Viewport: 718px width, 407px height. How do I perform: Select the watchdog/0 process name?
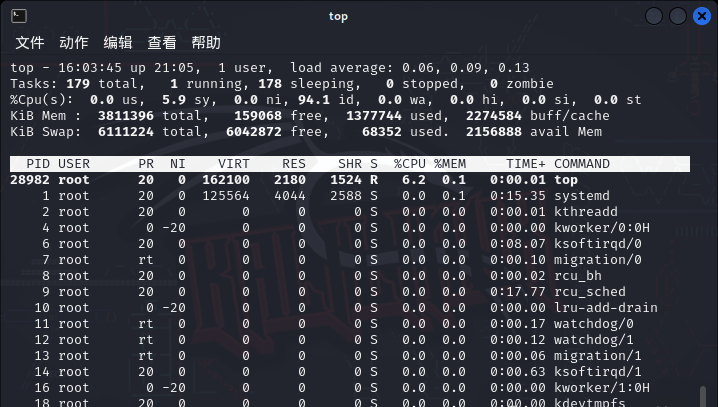click(x=594, y=324)
